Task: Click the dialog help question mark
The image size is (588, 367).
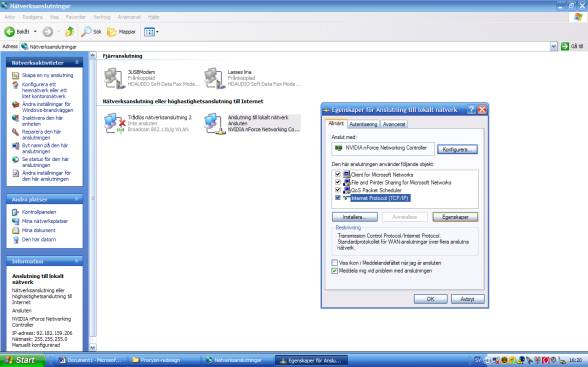Action: [x=471, y=109]
